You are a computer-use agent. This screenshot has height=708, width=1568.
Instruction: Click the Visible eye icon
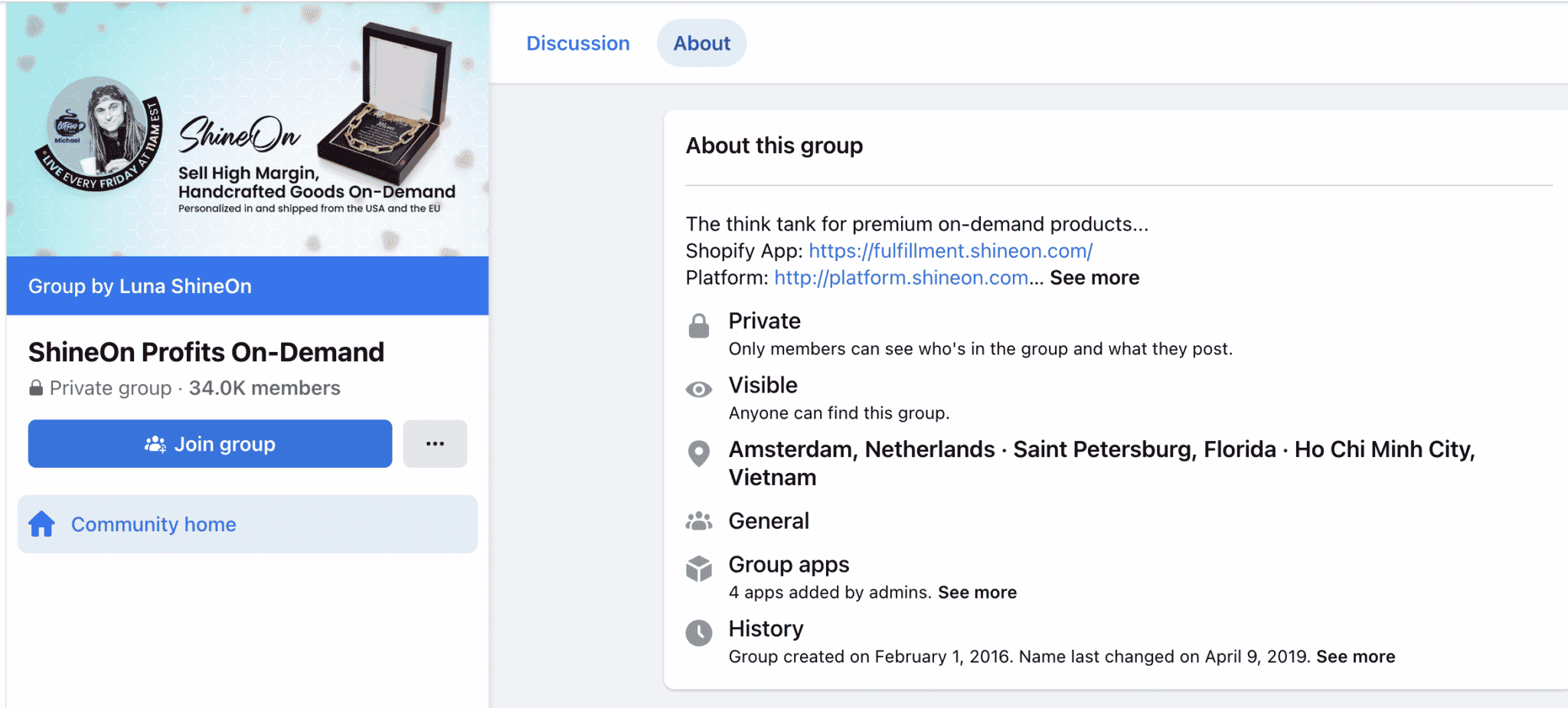698,390
